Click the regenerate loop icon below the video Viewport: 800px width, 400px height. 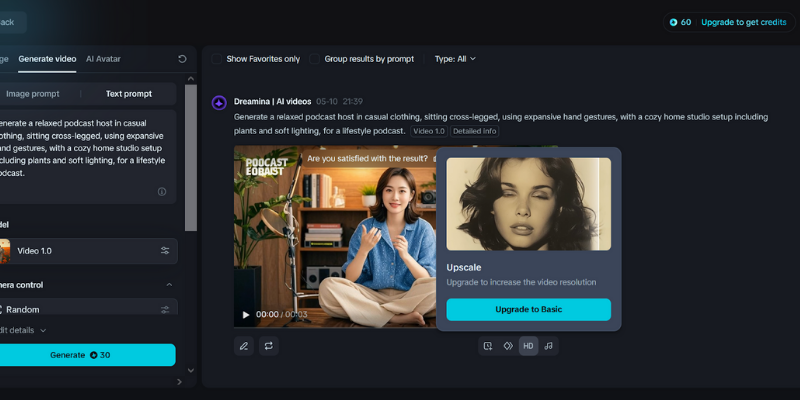click(x=268, y=346)
